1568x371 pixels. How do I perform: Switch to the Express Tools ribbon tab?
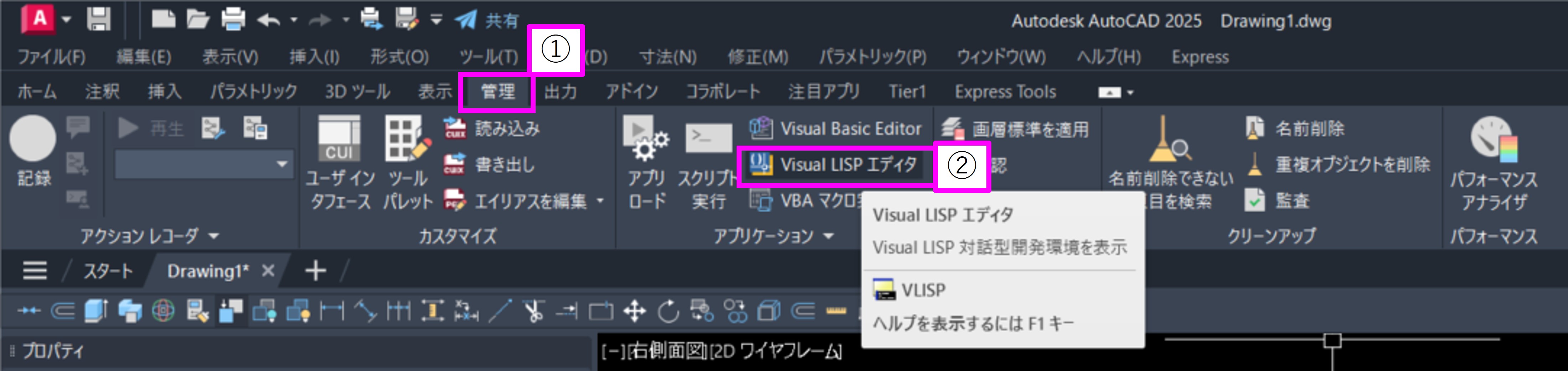tap(1005, 92)
